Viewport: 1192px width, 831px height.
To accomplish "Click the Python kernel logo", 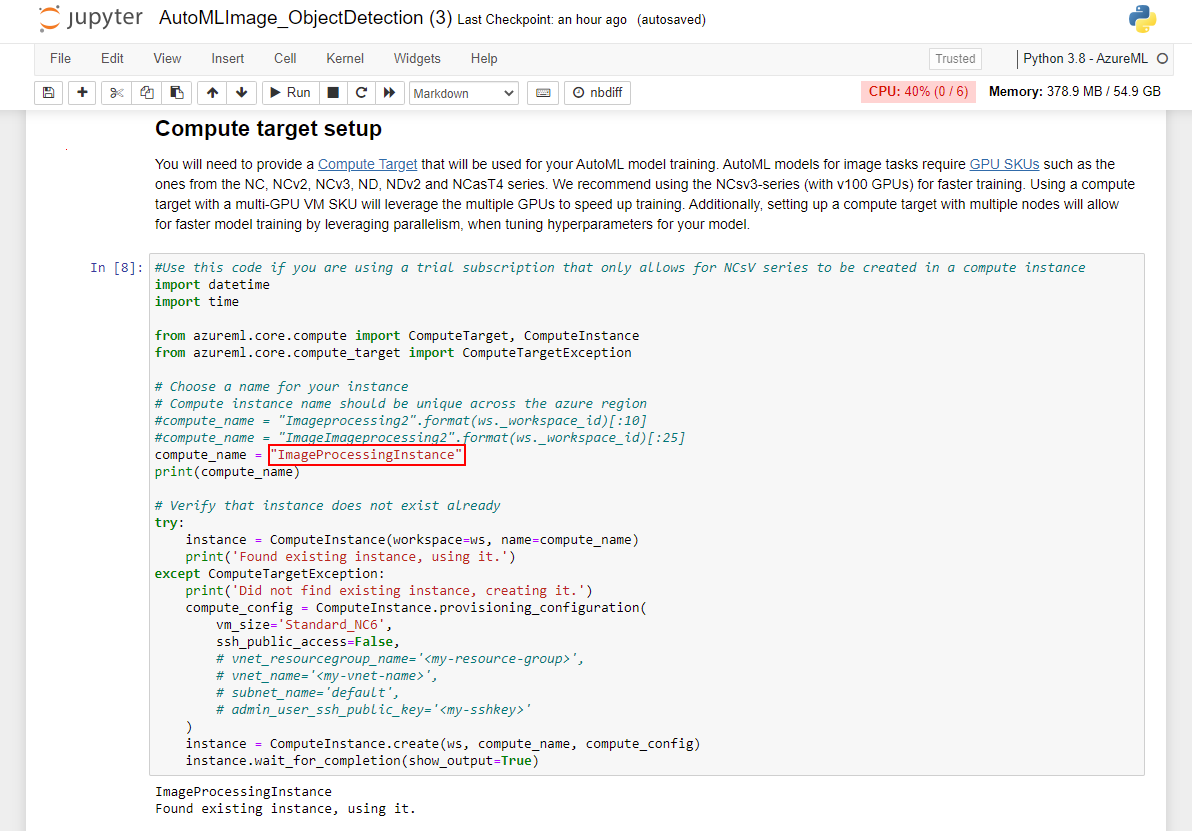I will pos(1142,18).
